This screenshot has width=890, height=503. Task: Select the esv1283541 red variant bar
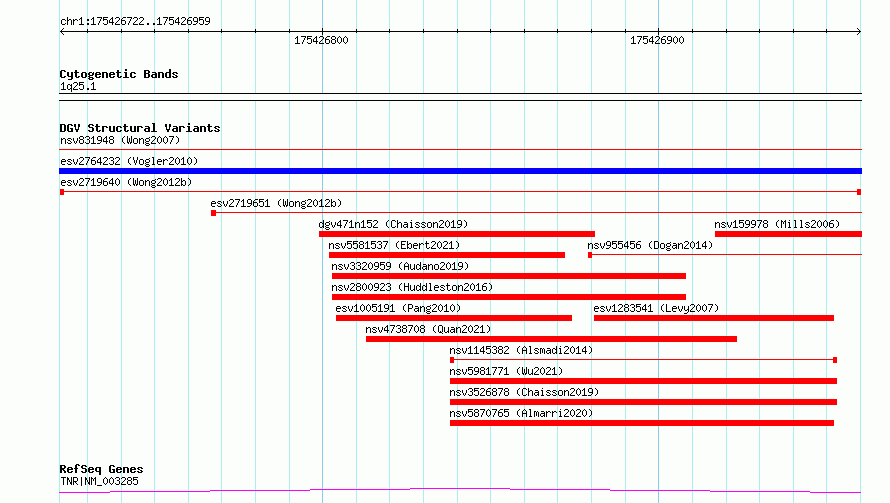[x=713, y=318]
